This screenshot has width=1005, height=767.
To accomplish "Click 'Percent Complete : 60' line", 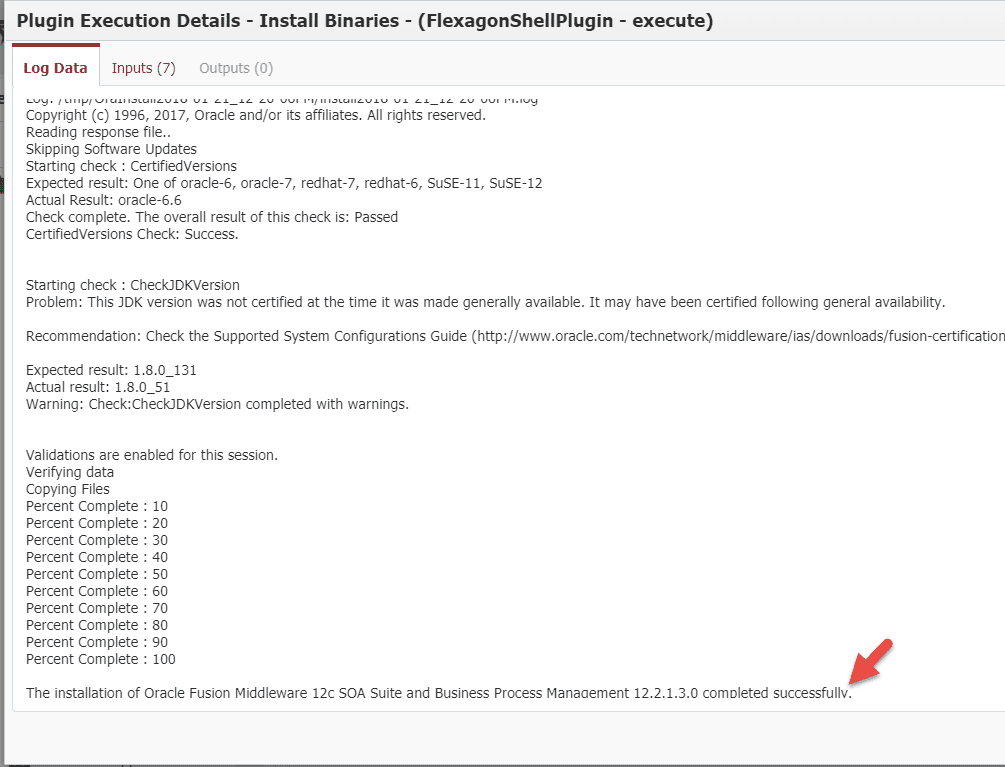I will [x=97, y=591].
